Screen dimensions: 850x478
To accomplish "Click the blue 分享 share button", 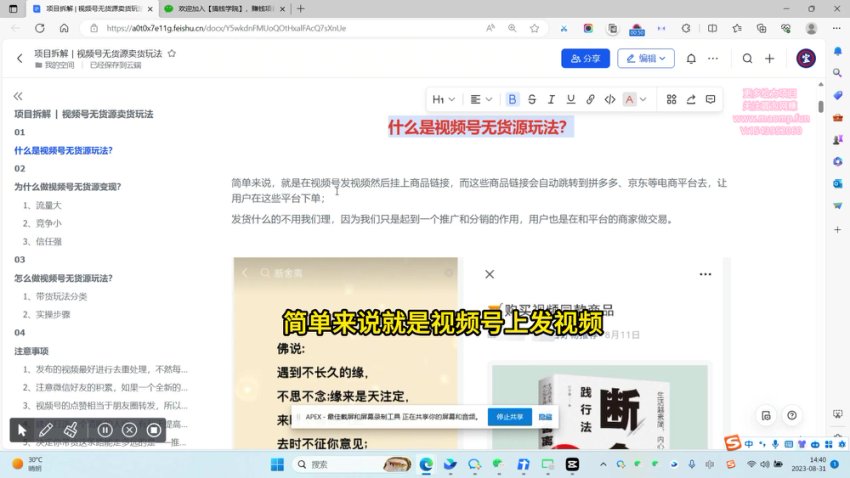I will pyautogui.click(x=585, y=59).
